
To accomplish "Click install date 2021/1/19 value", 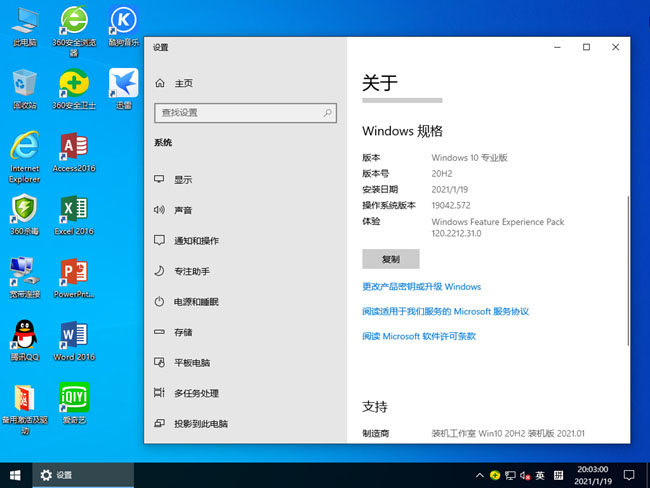I will [x=450, y=189].
